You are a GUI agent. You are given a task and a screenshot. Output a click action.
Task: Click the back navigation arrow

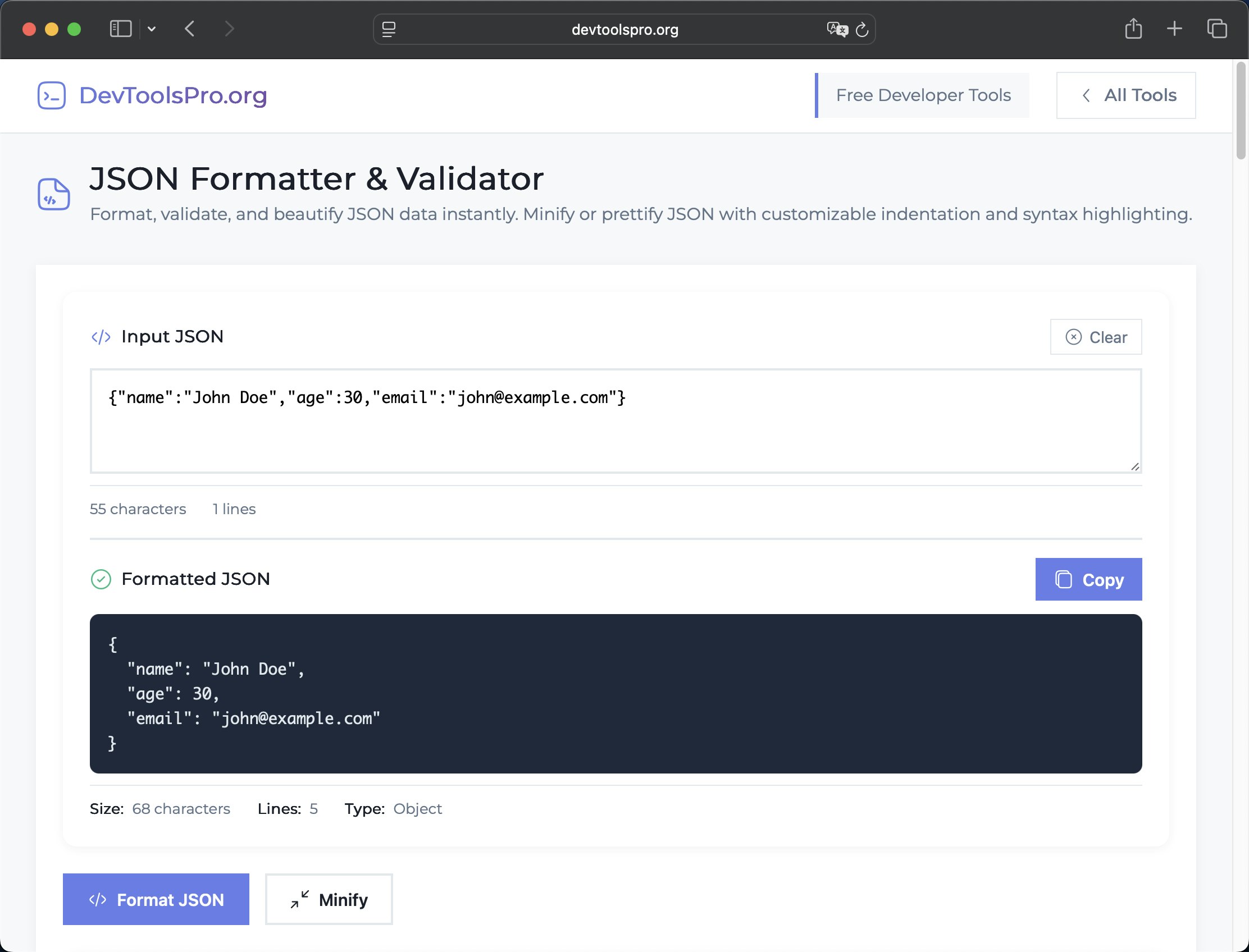coord(189,29)
